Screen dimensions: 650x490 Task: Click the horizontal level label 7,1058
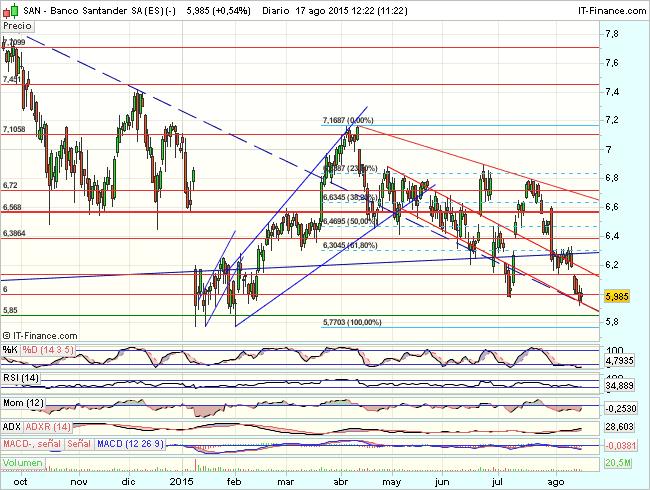(14, 129)
